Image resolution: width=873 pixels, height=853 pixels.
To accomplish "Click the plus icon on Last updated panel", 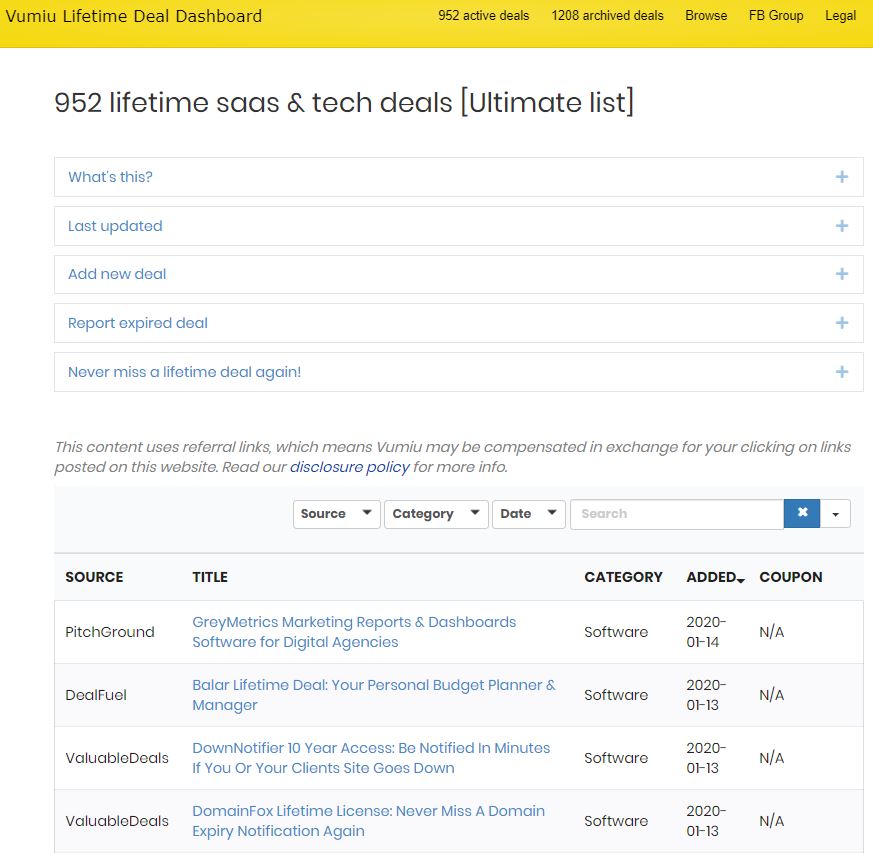I will pyautogui.click(x=841, y=226).
